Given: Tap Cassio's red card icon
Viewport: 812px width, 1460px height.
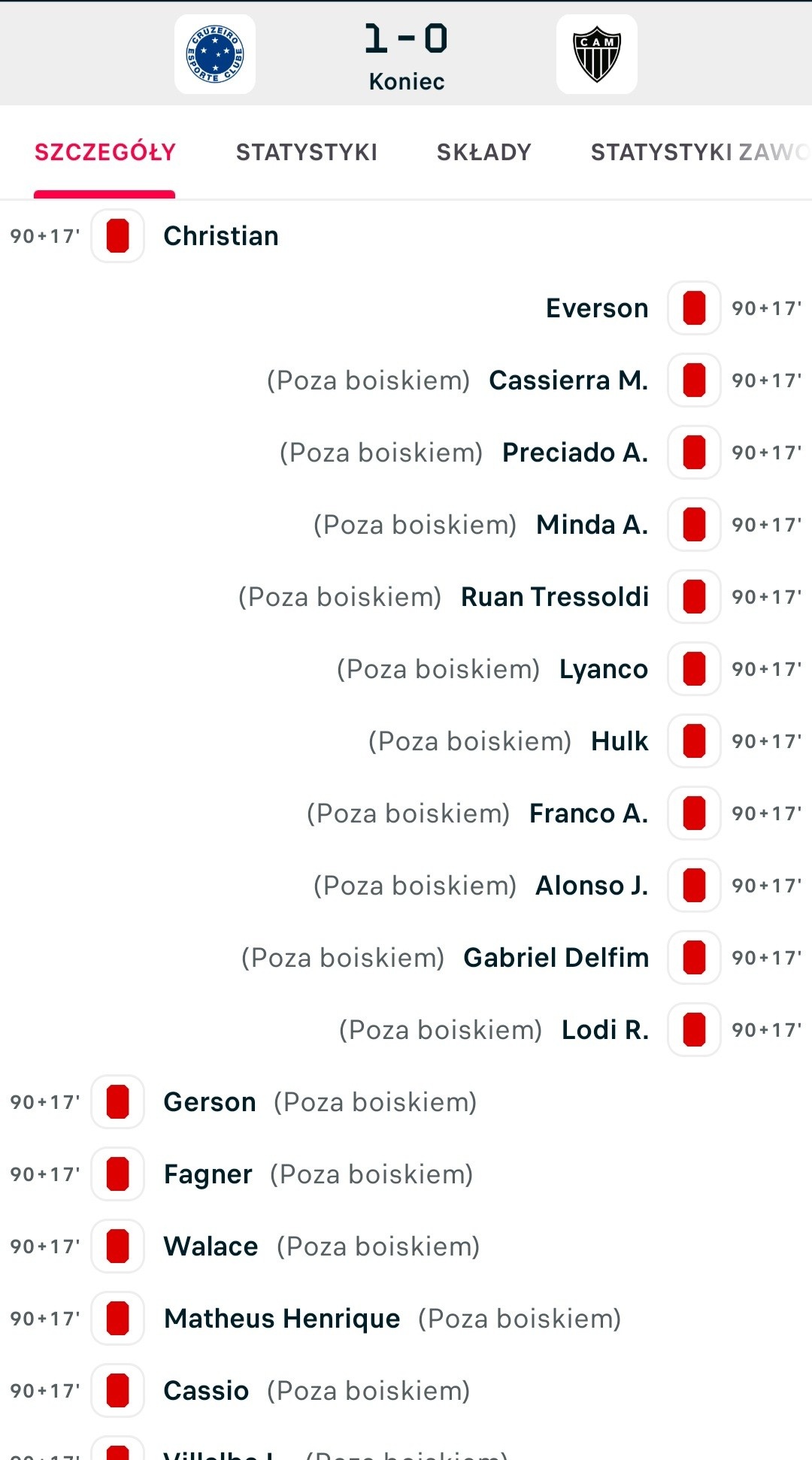Looking at the screenshot, I should [x=117, y=1391].
